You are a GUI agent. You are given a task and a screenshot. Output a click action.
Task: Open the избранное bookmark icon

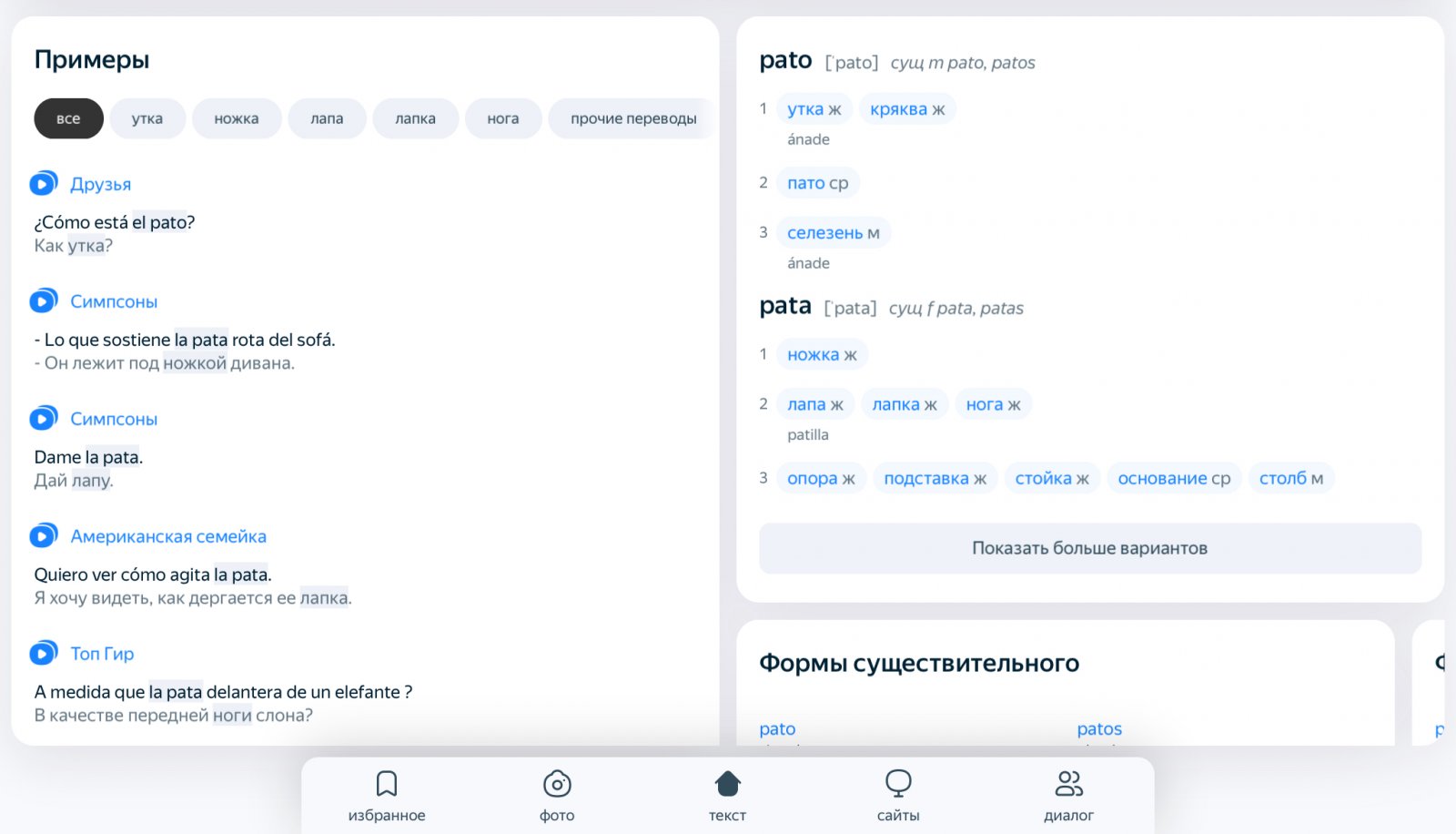(387, 784)
